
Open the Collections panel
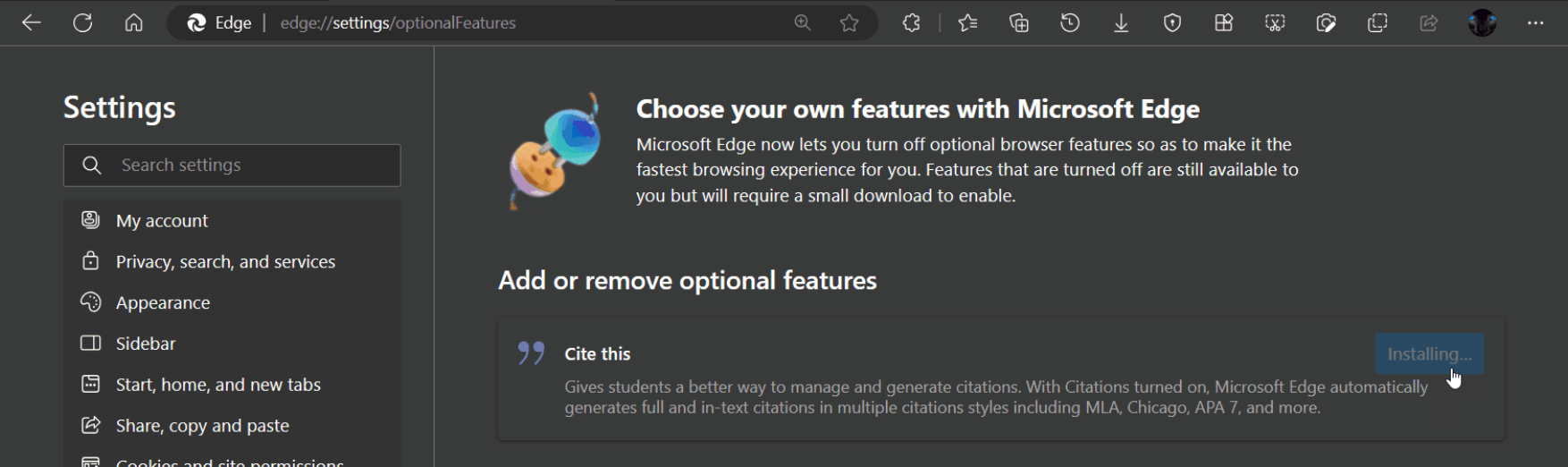(1019, 23)
